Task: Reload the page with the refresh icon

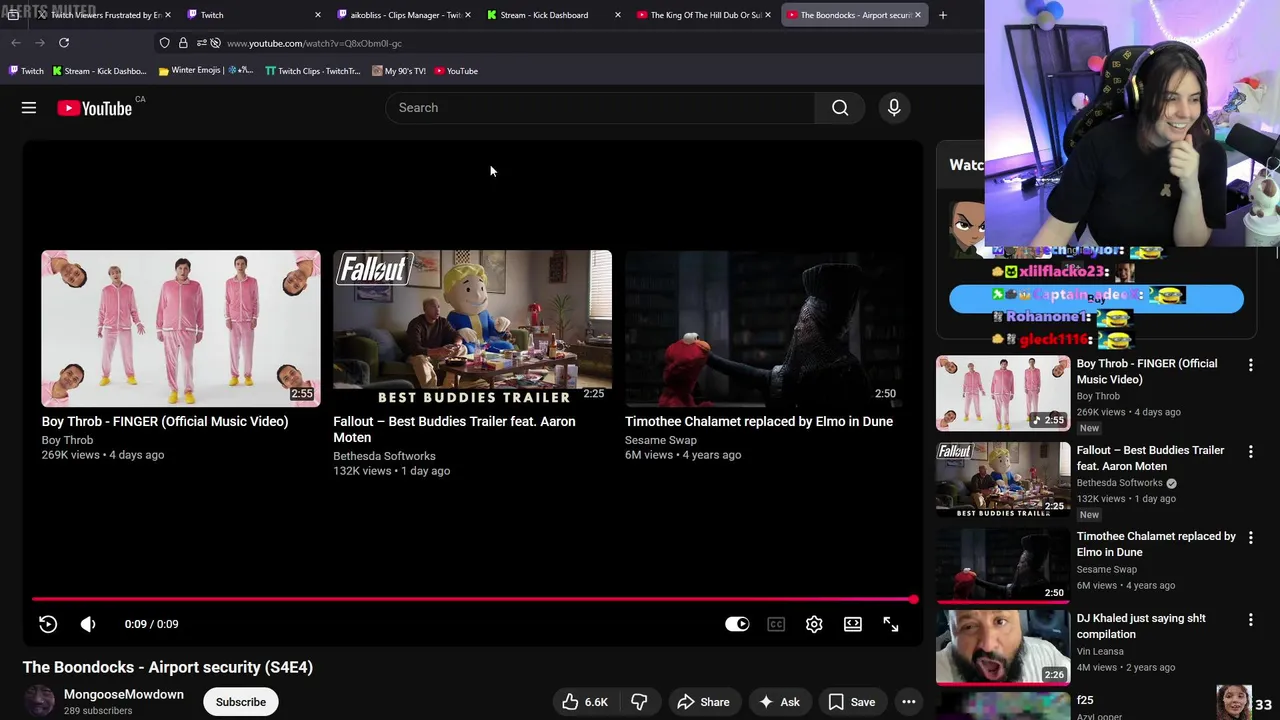Action: (x=64, y=43)
